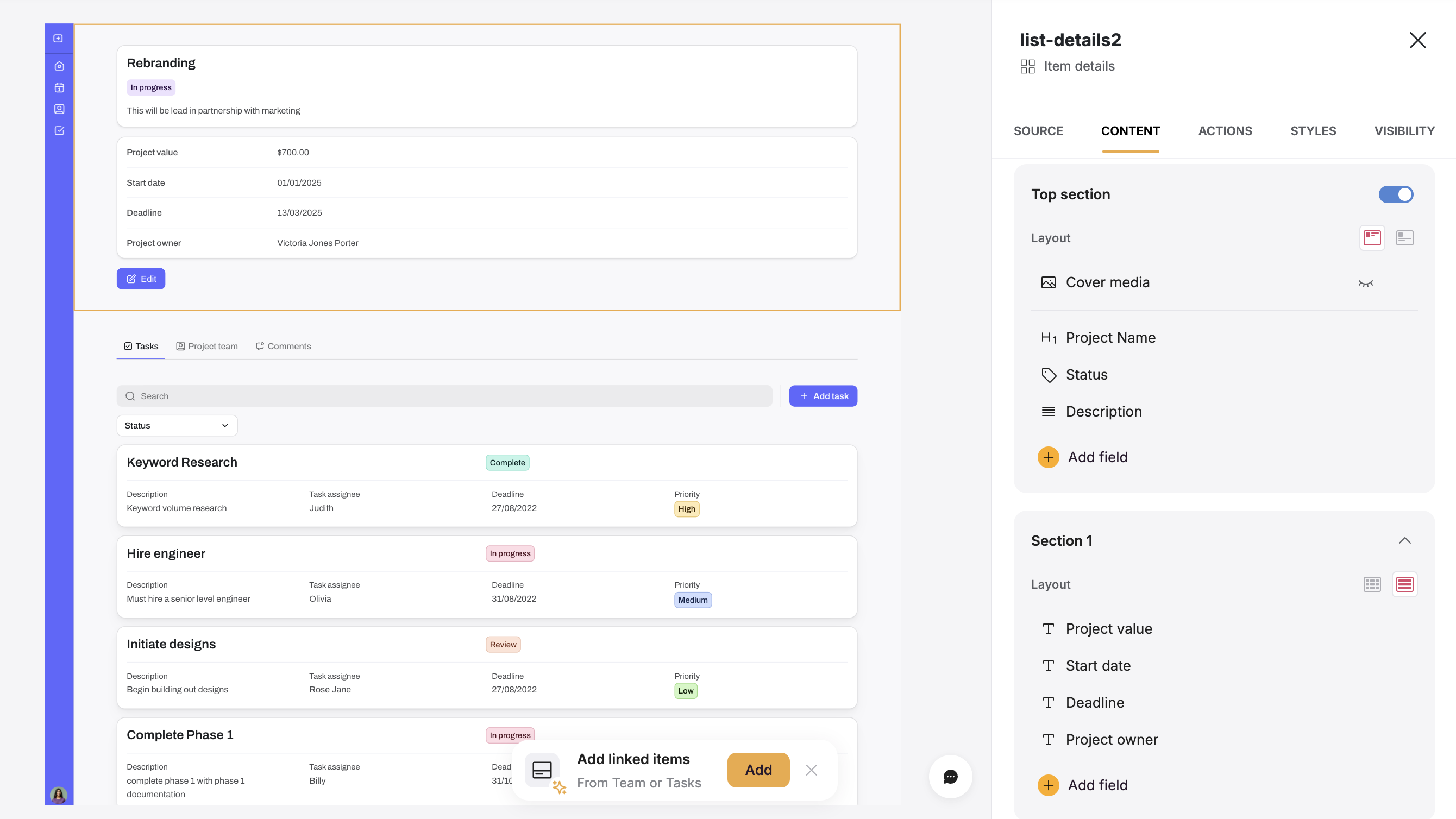The height and width of the screenshot is (819, 1456).
Task: Click the Add task button
Action: point(823,396)
